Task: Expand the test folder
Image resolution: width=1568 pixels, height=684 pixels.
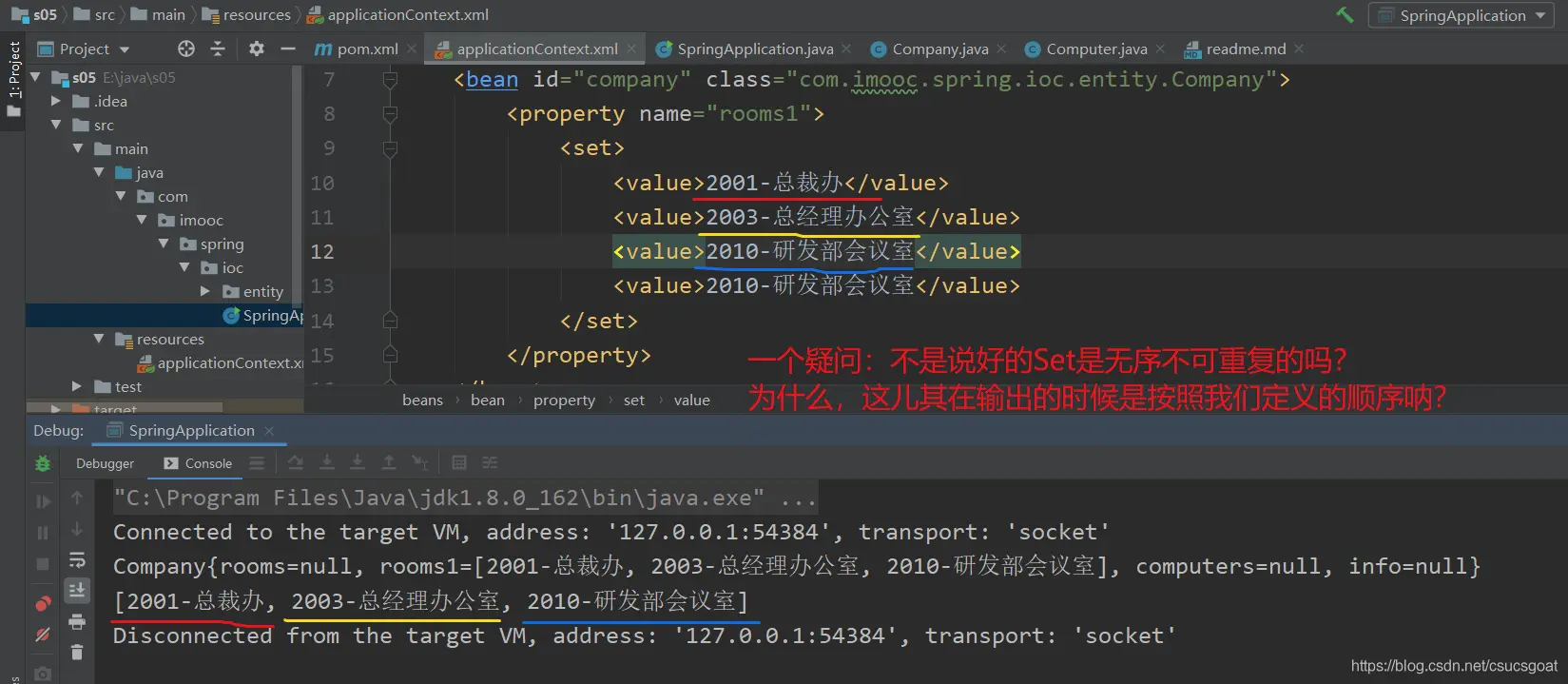Action: (x=77, y=386)
